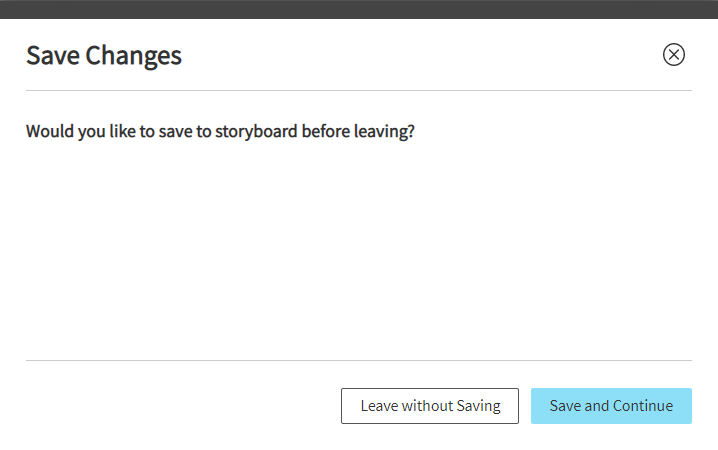
Task: Confirm saving to storyboard before leaving
Action: click(611, 406)
